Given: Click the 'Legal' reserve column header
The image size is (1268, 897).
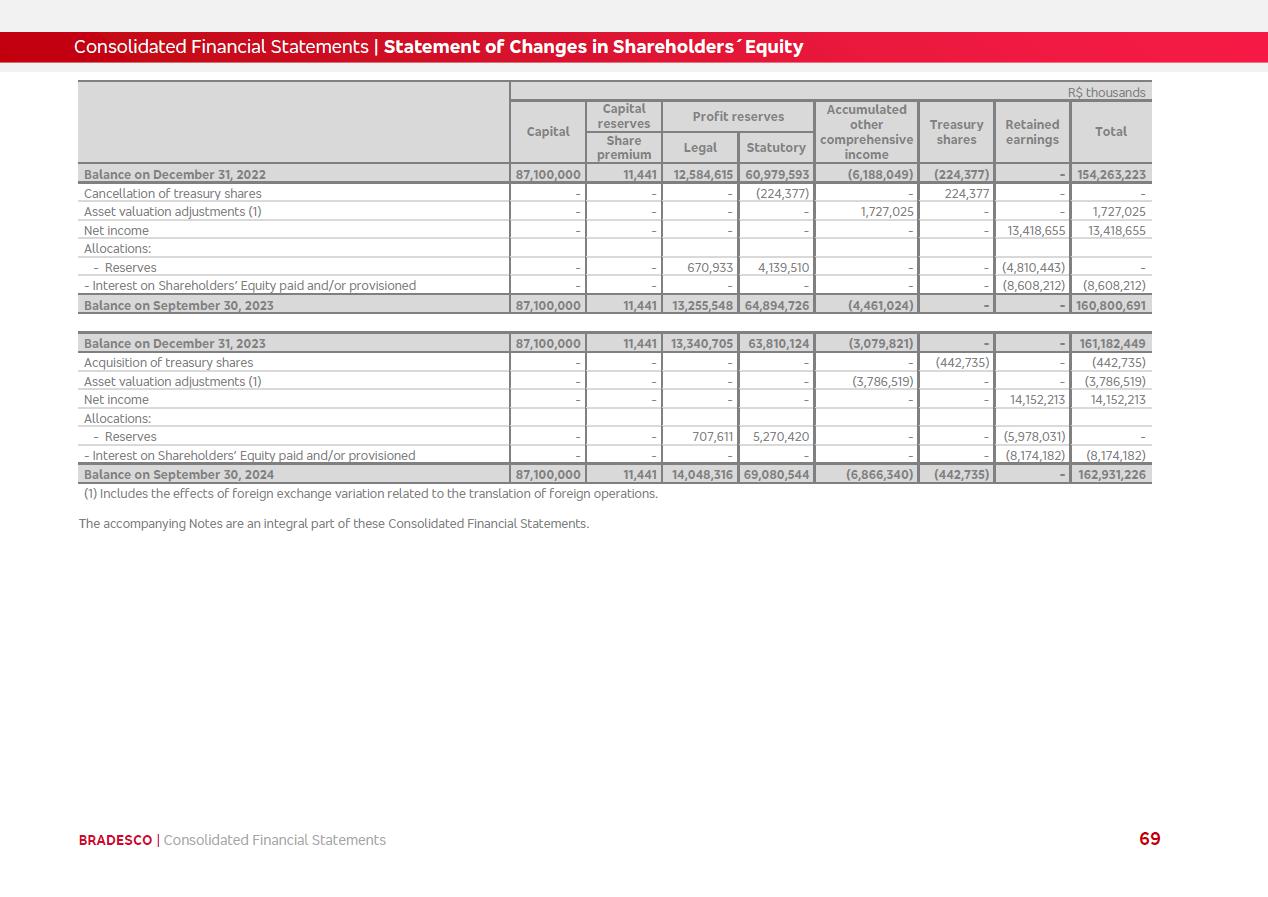Looking at the screenshot, I should click(x=700, y=148).
